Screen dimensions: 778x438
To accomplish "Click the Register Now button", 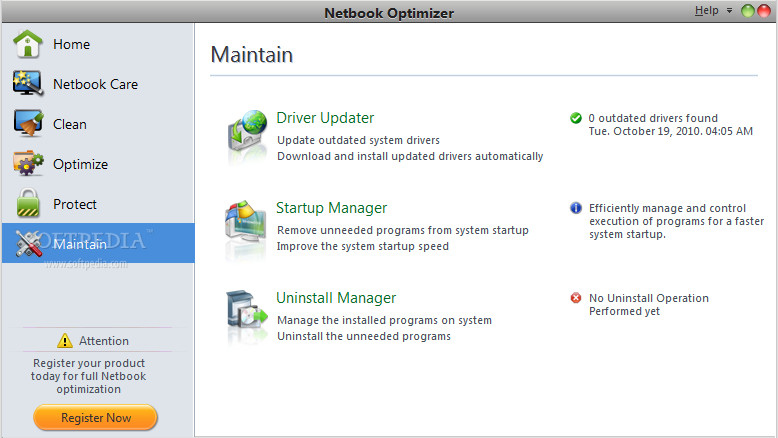I will click(x=95, y=417).
